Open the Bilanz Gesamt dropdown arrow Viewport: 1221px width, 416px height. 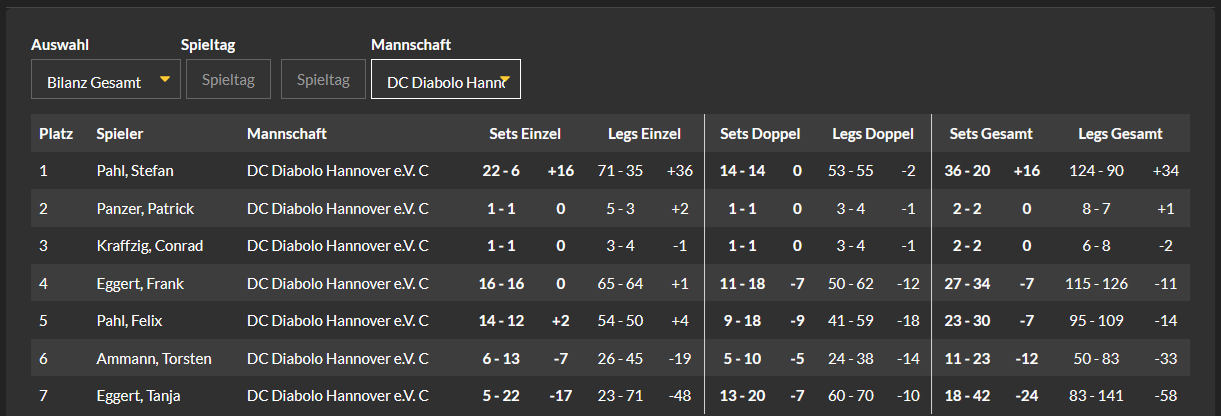[x=165, y=78]
